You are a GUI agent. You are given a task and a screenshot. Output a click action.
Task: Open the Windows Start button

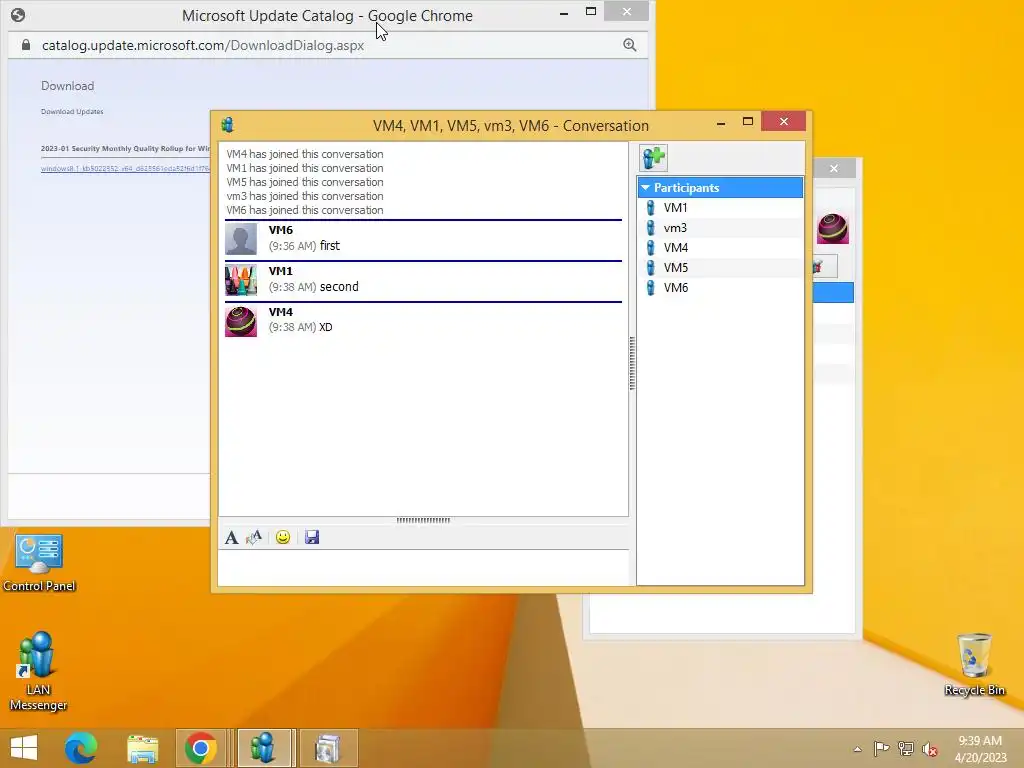coord(24,748)
